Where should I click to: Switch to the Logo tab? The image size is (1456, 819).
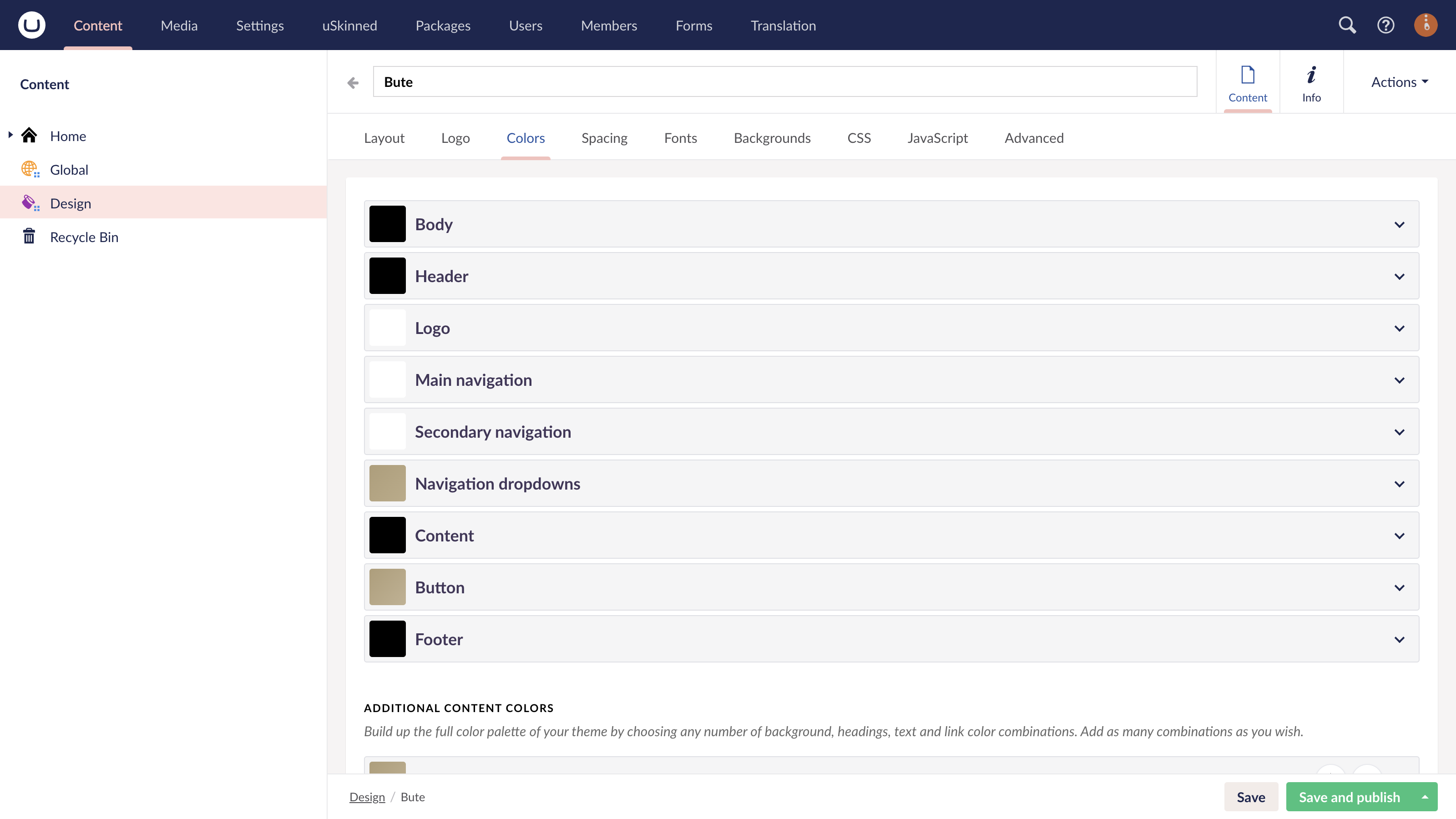click(x=455, y=138)
